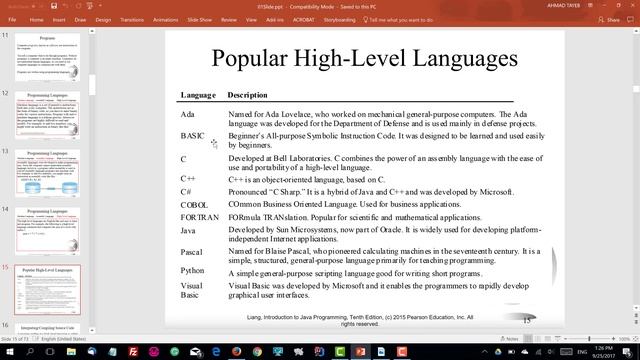This screenshot has height=360, width=640.
Task: Click main editing area scroll up arrow
Action: tap(636, 31)
